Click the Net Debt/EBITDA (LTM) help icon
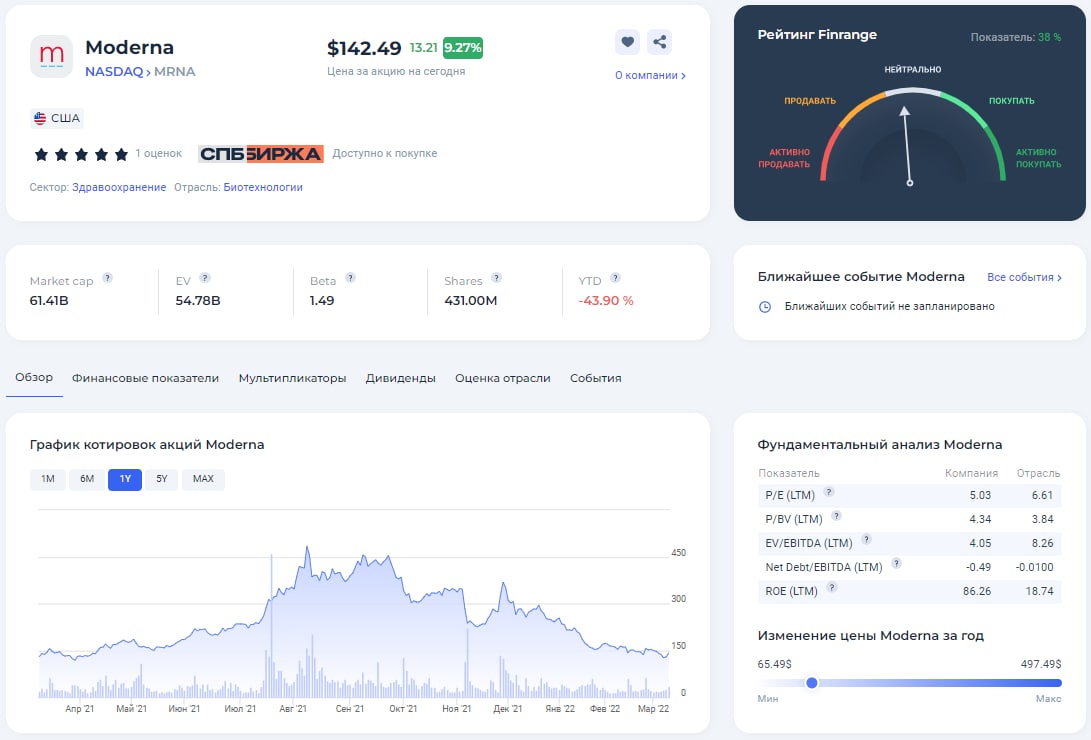Image resolution: width=1091 pixels, height=740 pixels. [x=896, y=563]
